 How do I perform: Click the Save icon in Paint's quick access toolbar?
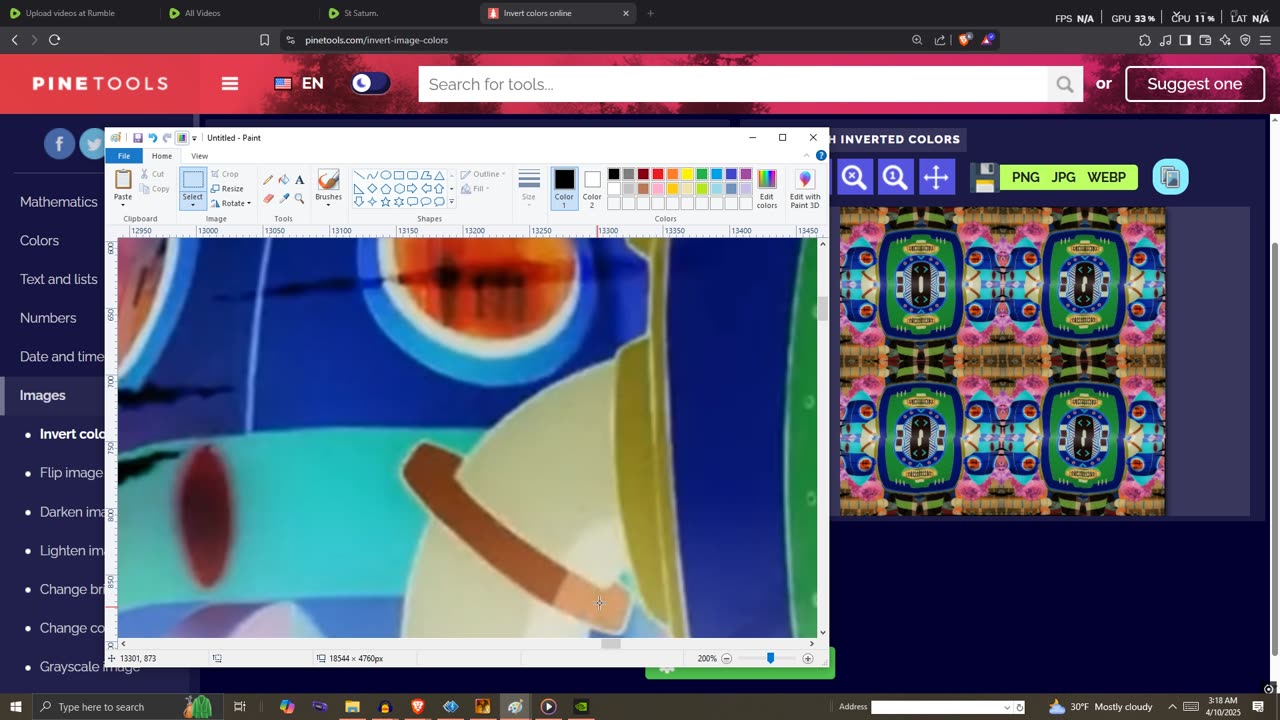pos(138,138)
